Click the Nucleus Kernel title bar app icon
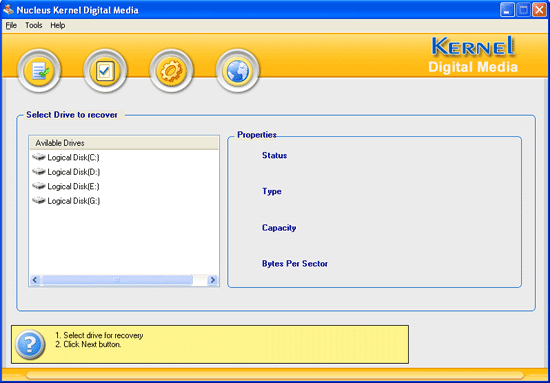Image resolution: width=550 pixels, height=383 pixels. 8,10
